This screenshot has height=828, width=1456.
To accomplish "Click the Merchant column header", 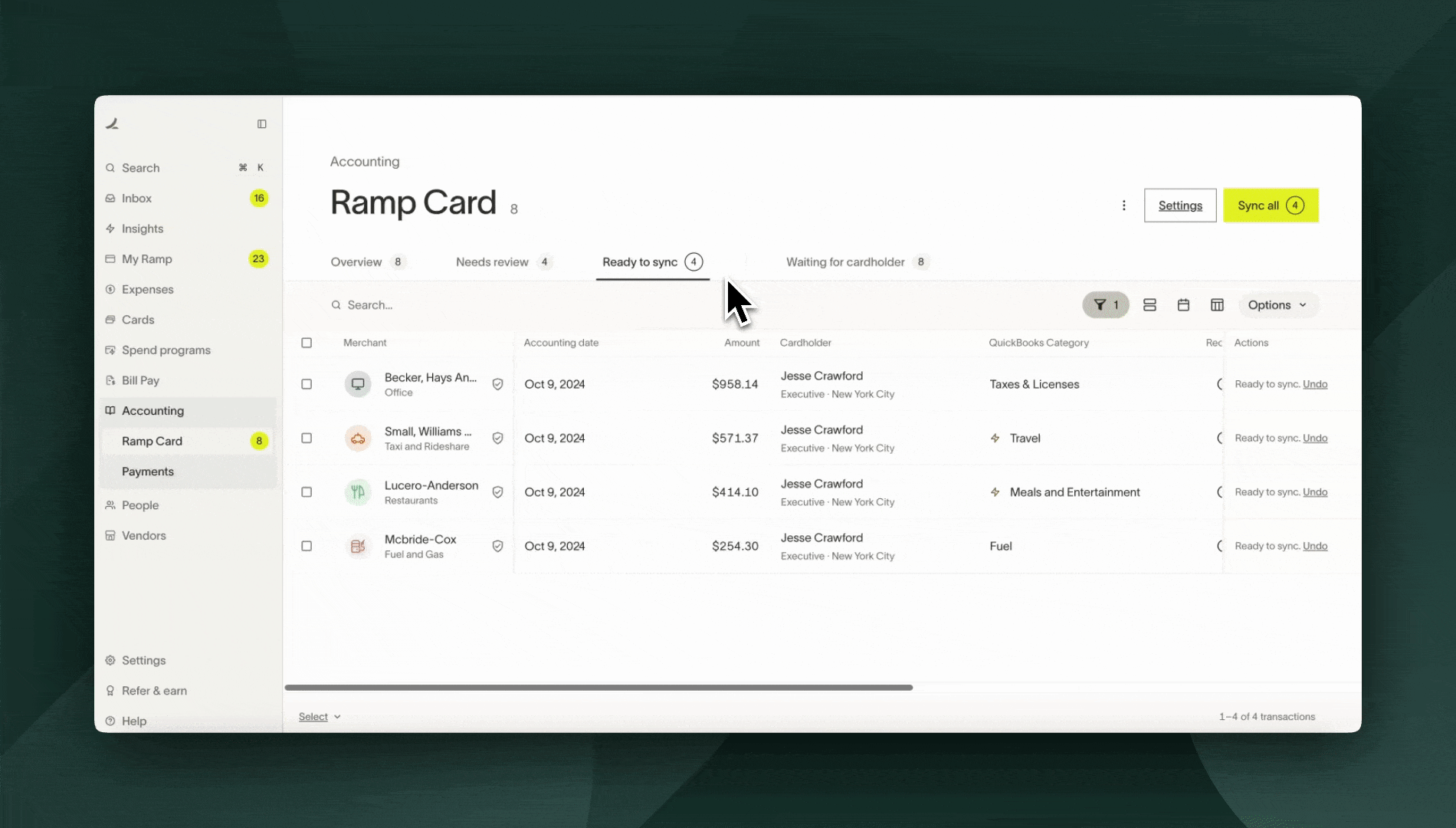I will pos(365,343).
